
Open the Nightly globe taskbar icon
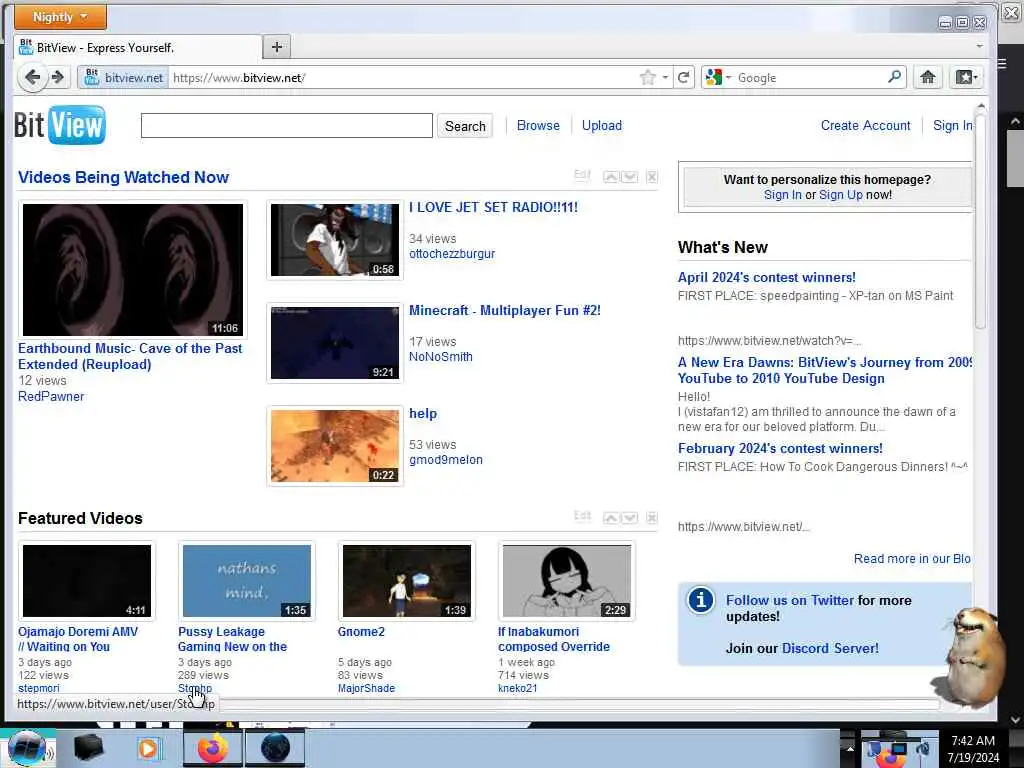click(x=275, y=748)
